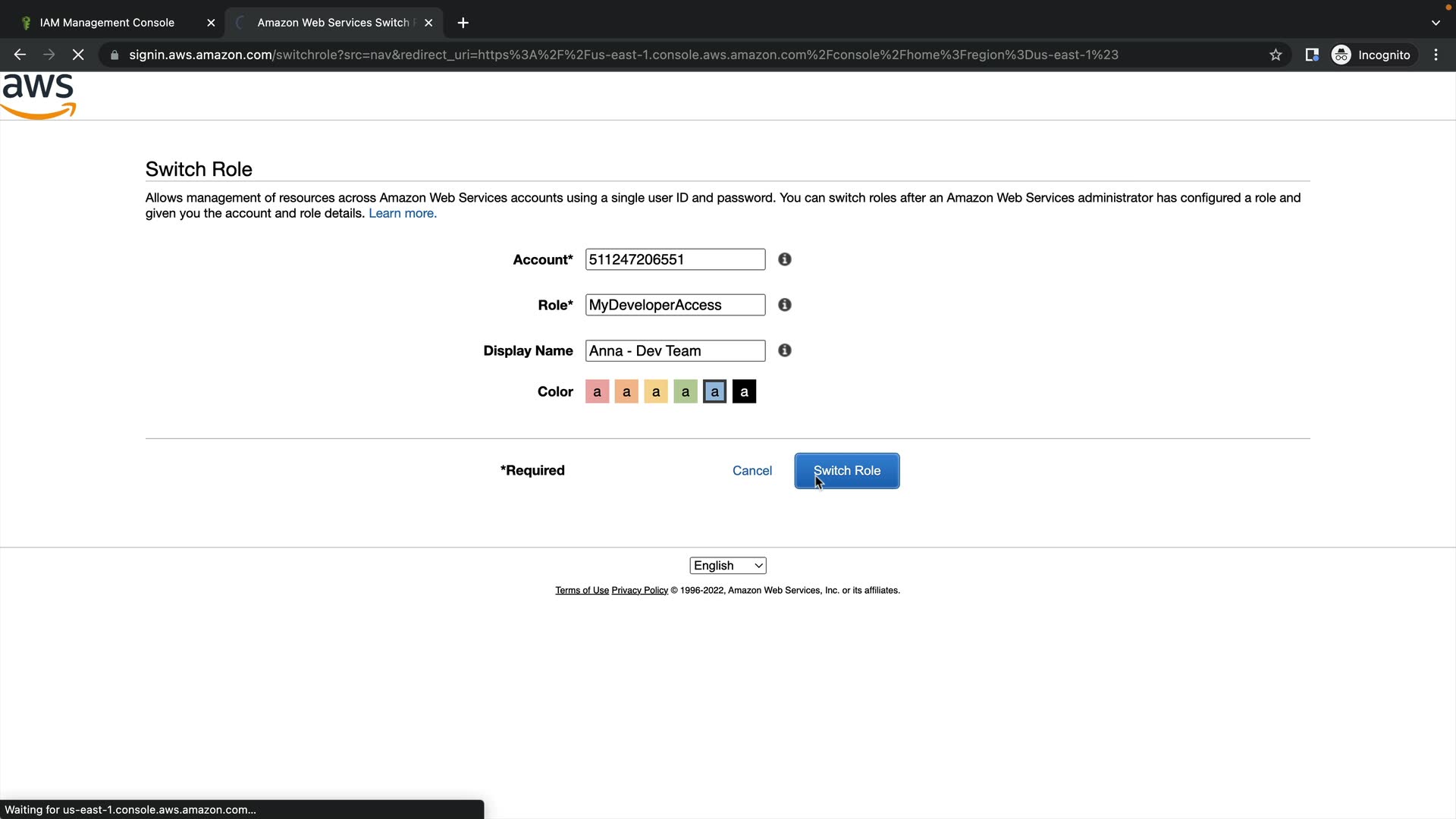The width and height of the screenshot is (1456, 819).
Task: Switch to IAM Management Console tab
Action: [x=107, y=23]
